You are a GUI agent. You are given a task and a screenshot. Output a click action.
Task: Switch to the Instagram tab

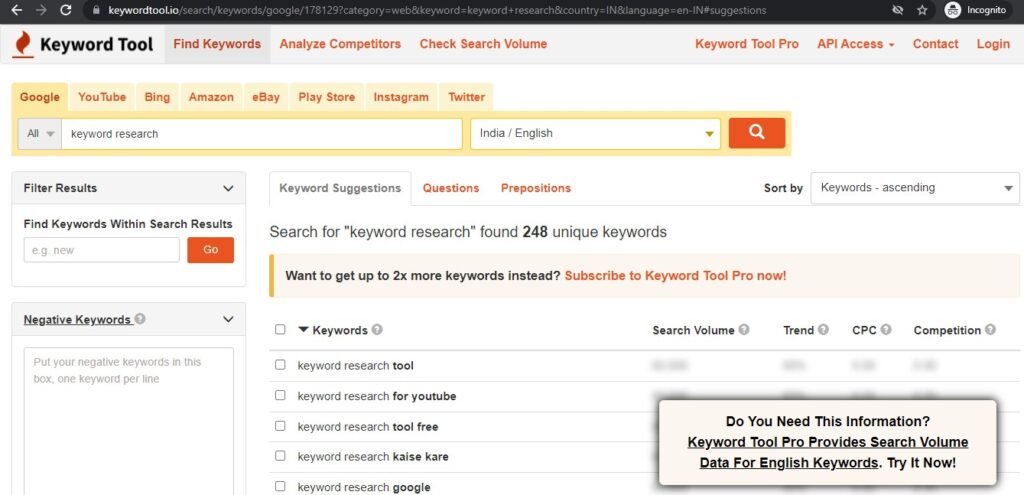tap(401, 97)
